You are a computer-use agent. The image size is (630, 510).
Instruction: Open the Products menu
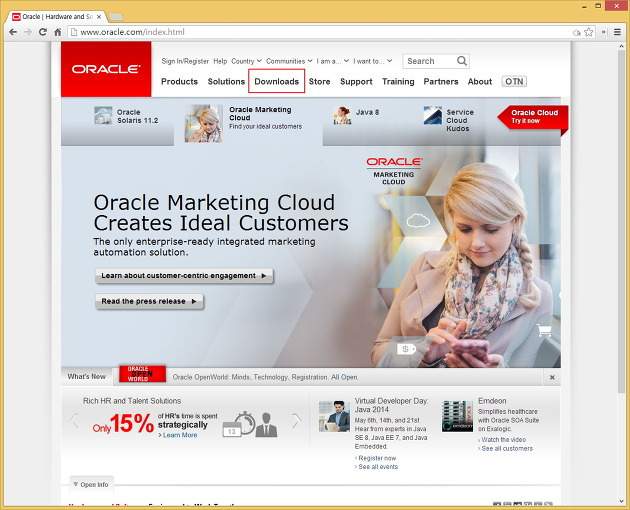[x=179, y=82]
